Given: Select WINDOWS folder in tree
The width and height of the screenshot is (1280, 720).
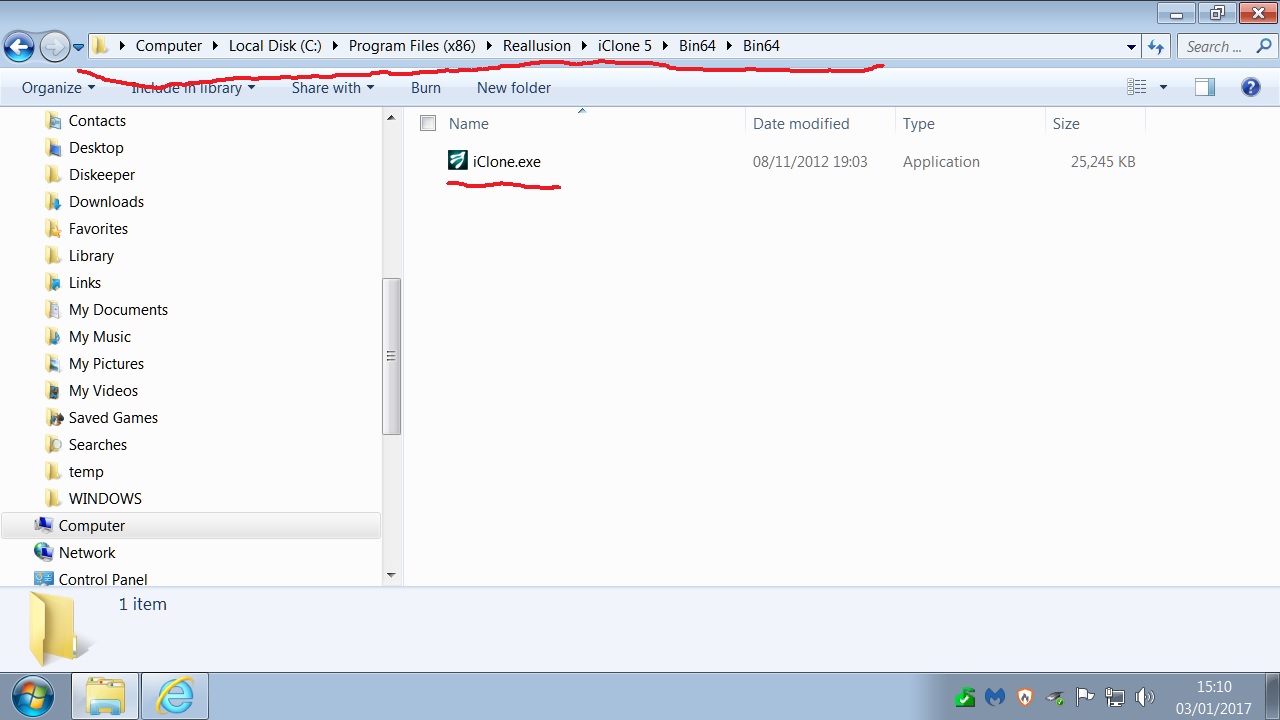Looking at the screenshot, I should [105, 499].
